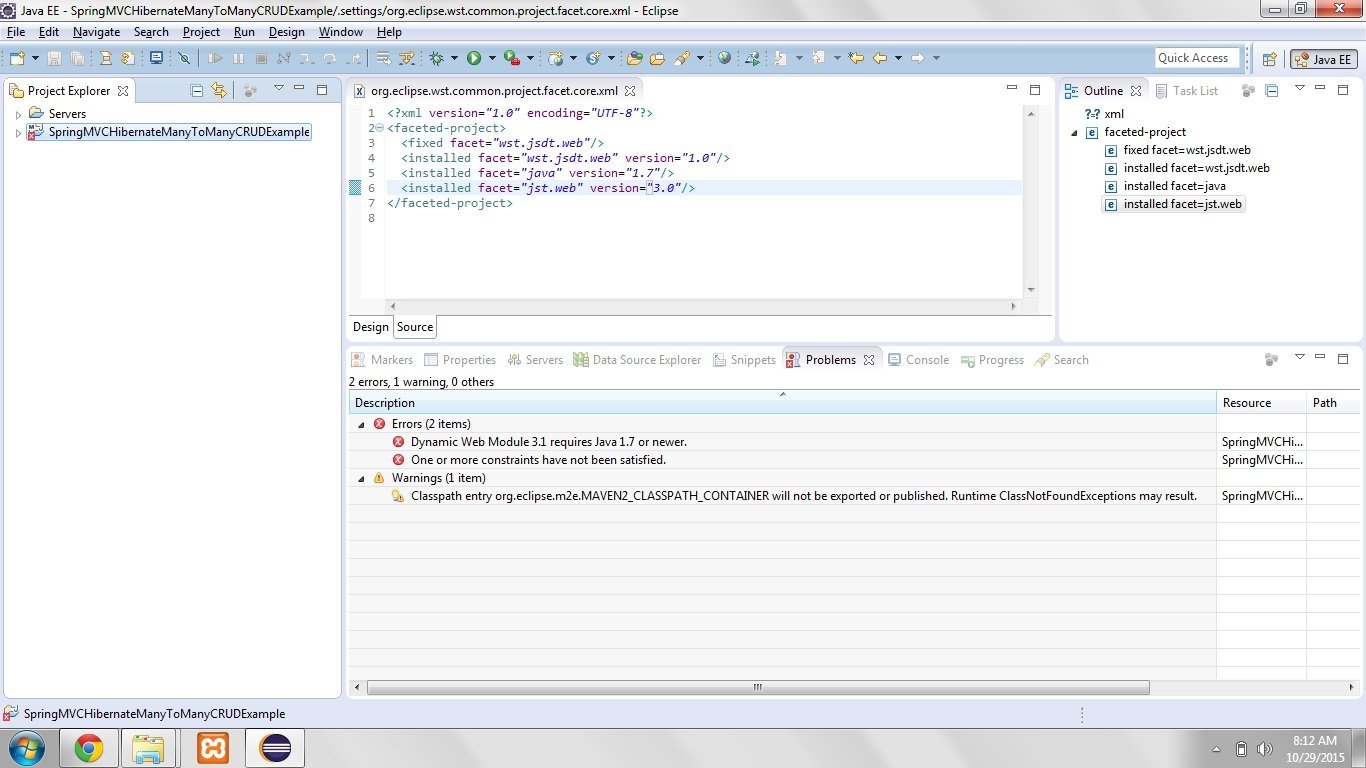Image resolution: width=1366 pixels, height=768 pixels.
Task: Select the xml processing instruction in Outline
Action: coord(1105,114)
